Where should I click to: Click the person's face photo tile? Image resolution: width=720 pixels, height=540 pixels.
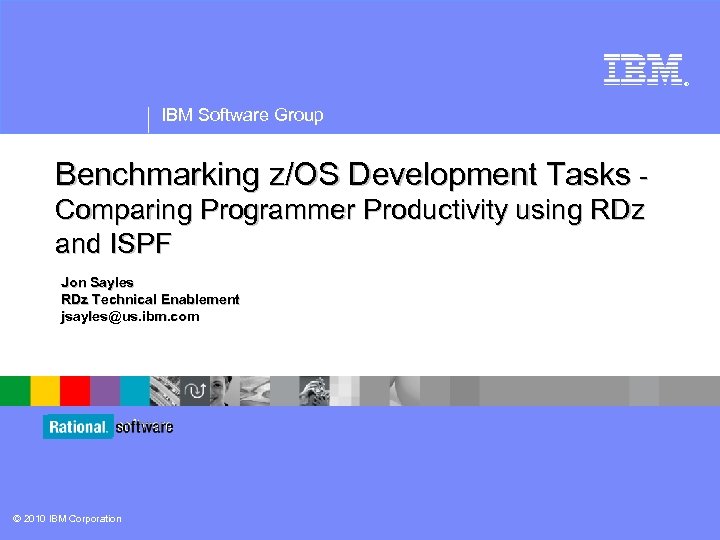point(225,391)
